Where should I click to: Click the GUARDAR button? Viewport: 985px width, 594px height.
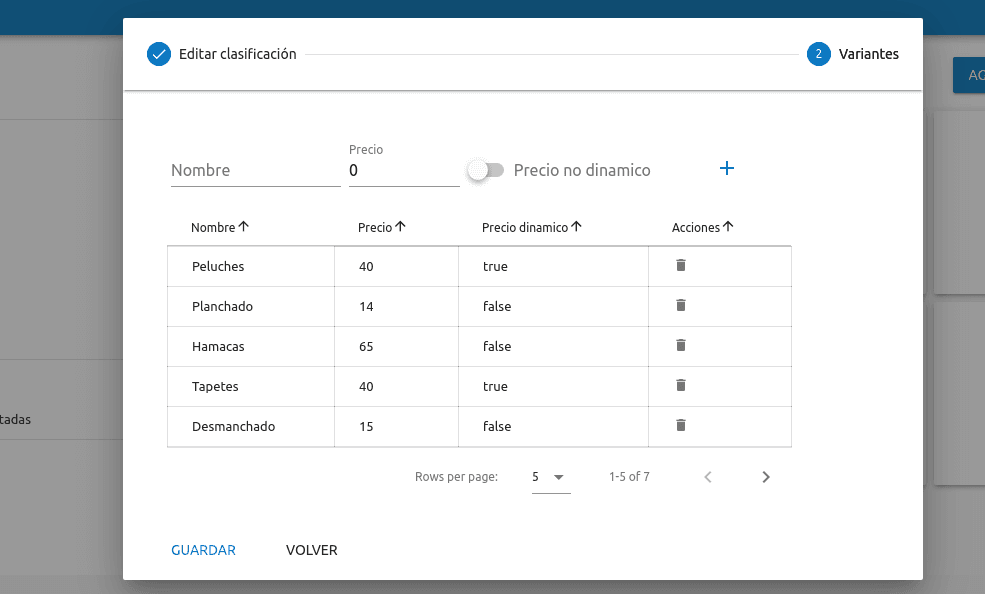point(204,550)
